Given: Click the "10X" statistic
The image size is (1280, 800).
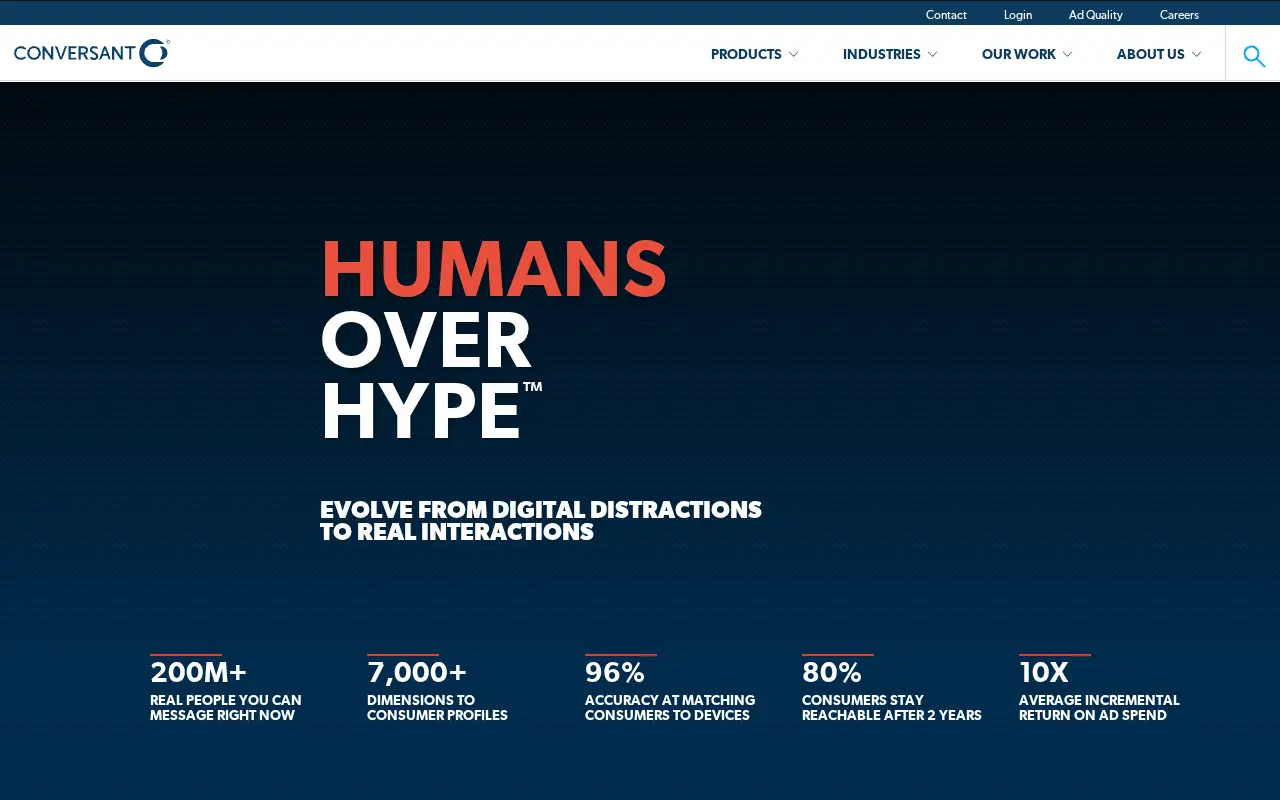Looking at the screenshot, I should pyautogui.click(x=1044, y=672).
